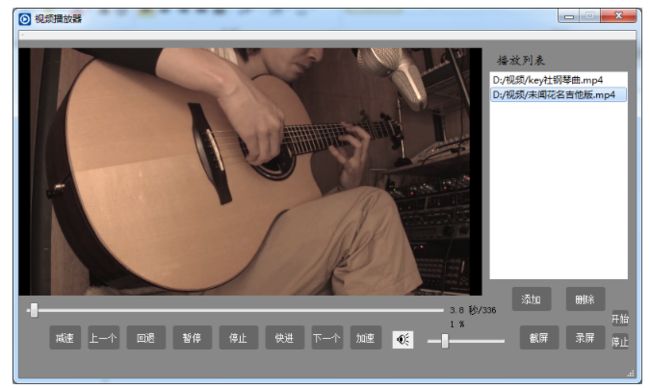Click the 播放列表 playlist heading
The height and width of the screenshot is (388, 650).
click(x=521, y=61)
